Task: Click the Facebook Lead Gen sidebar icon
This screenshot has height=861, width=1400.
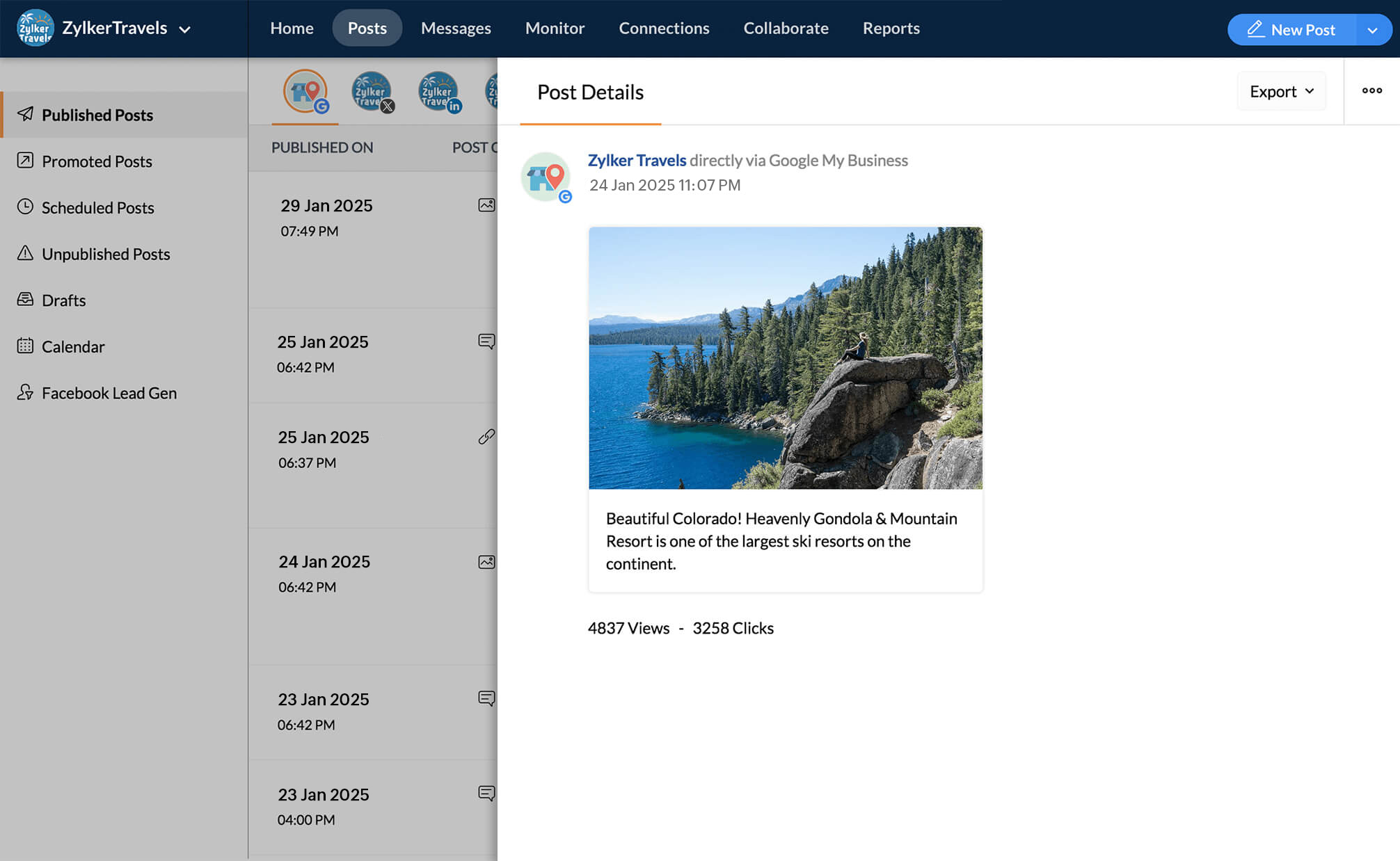Action: [25, 392]
